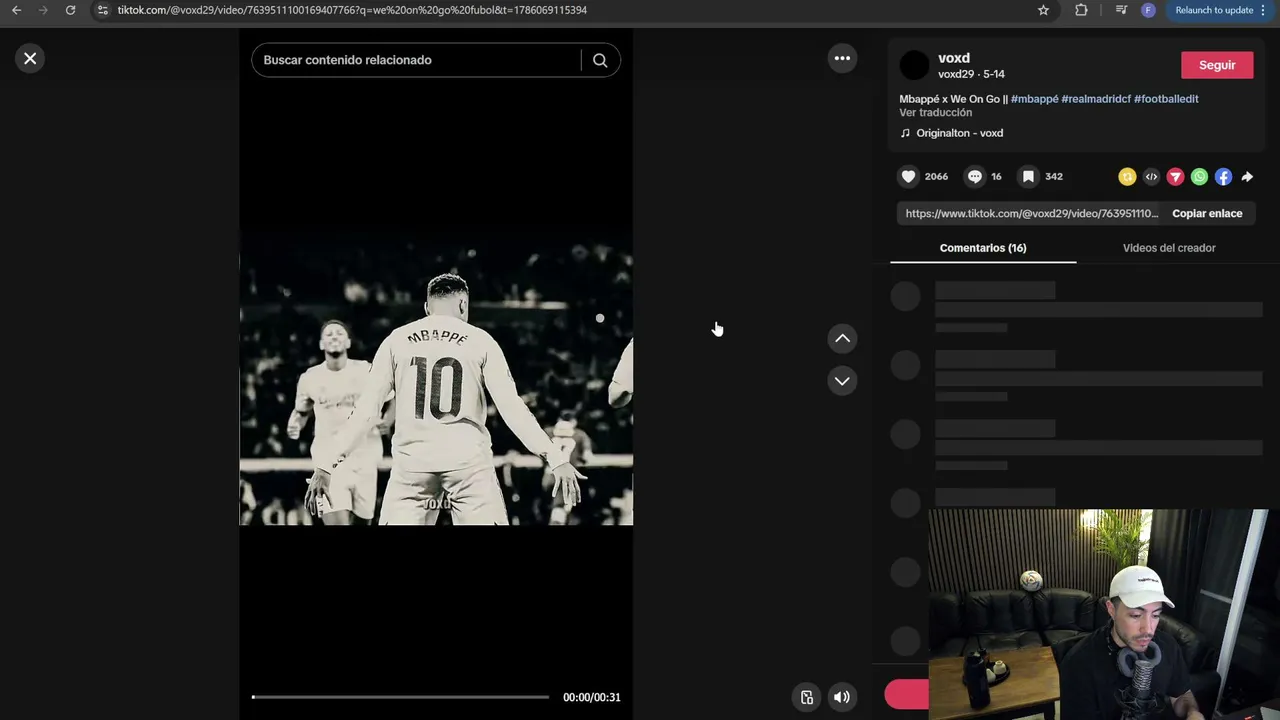Screen dimensions: 1280x720
Task: Open the browser media controls icon
Action: [1121, 10]
